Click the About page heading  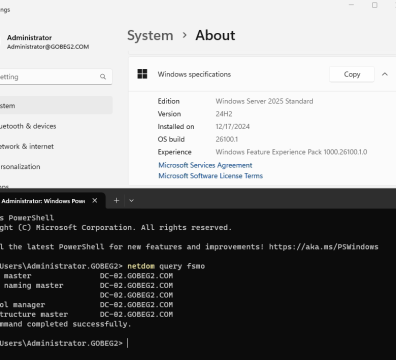tap(215, 35)
